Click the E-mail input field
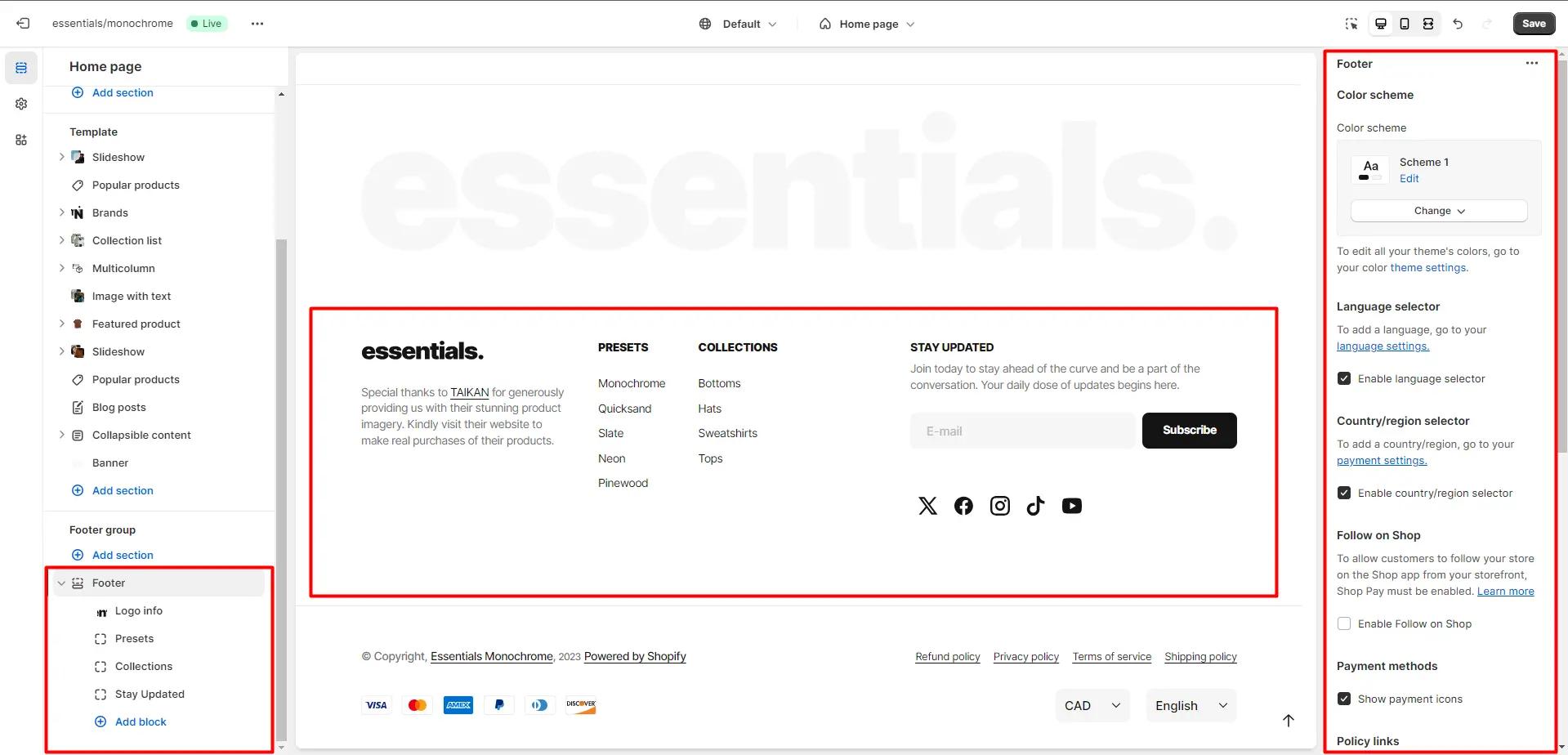Image resolution: width=1568 pixels, height=755 pixels. pos(1022,431)
